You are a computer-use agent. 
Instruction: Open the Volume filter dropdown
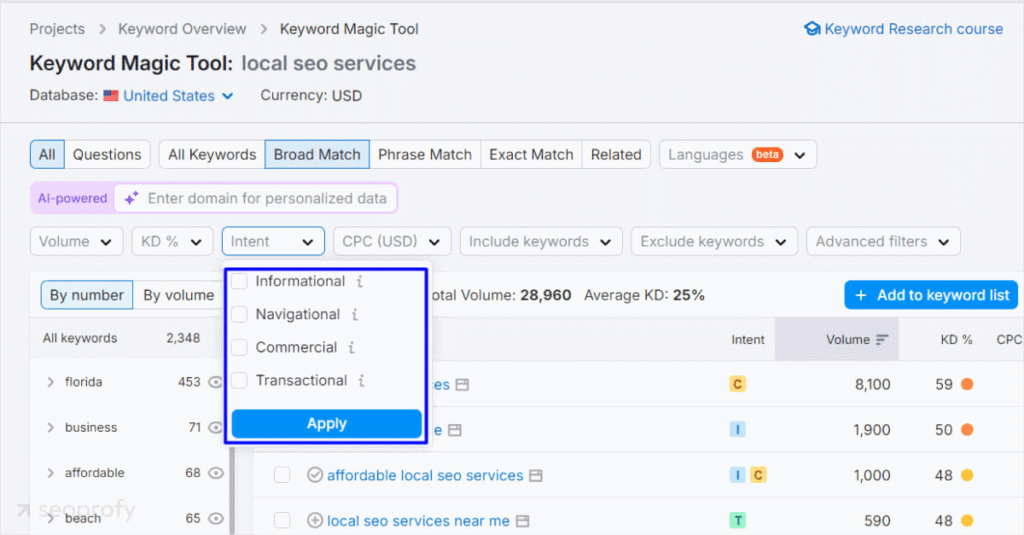click(77, 241)
